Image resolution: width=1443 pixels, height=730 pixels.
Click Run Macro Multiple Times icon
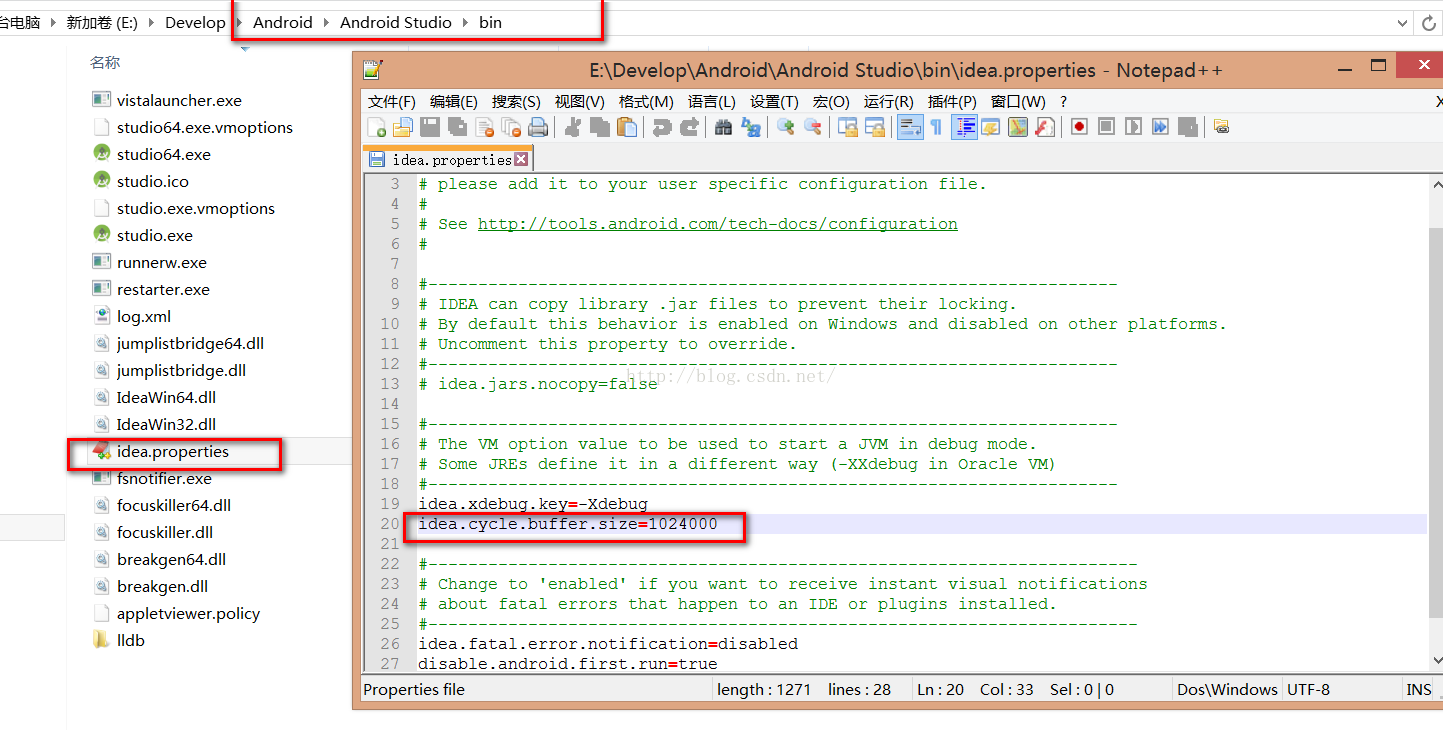[x=1160, y=127]
